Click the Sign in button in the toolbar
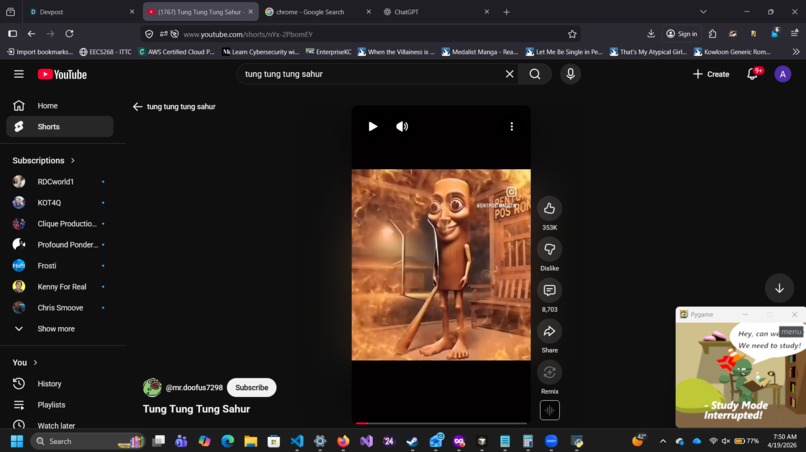This screenshot has width=806, height=452. point(682,34)
